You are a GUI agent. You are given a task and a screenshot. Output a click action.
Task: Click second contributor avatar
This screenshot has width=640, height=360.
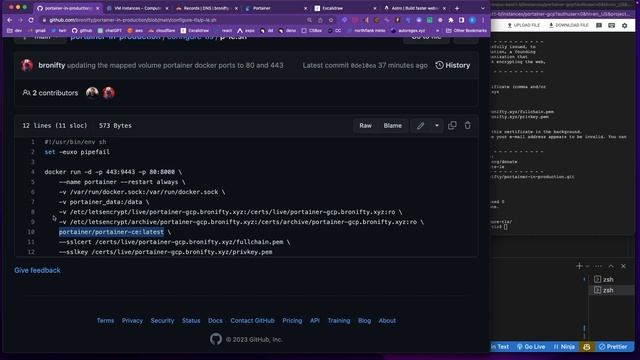[x=109, y=93]
